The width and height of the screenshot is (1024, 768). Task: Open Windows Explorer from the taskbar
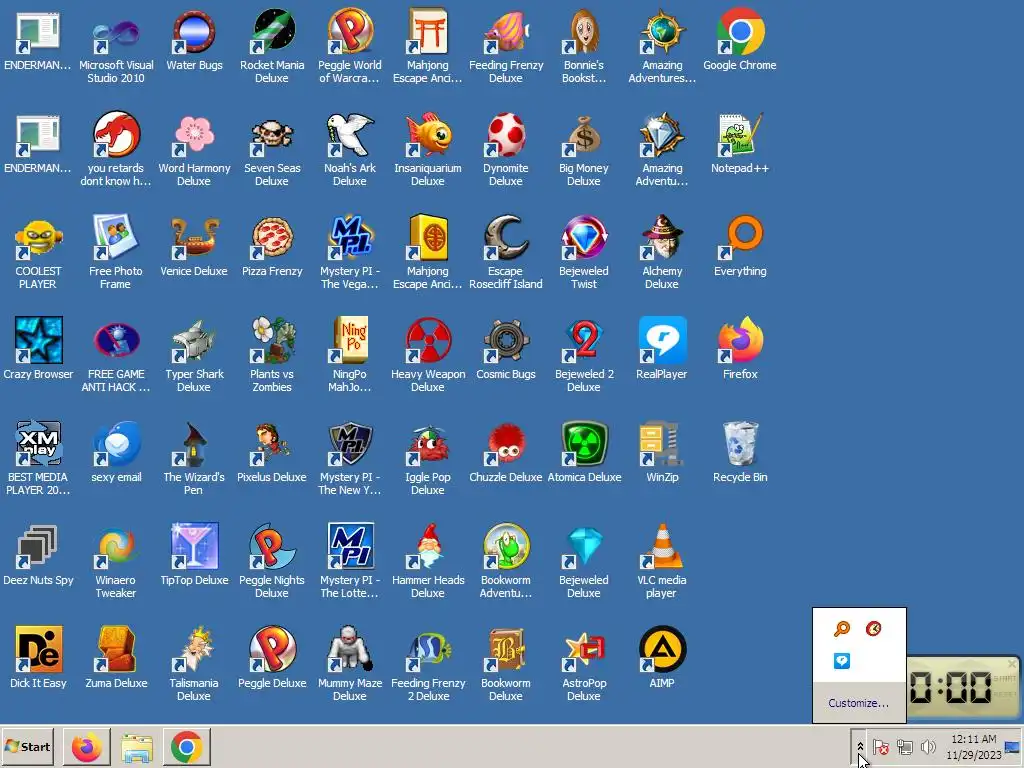[136, 747]
